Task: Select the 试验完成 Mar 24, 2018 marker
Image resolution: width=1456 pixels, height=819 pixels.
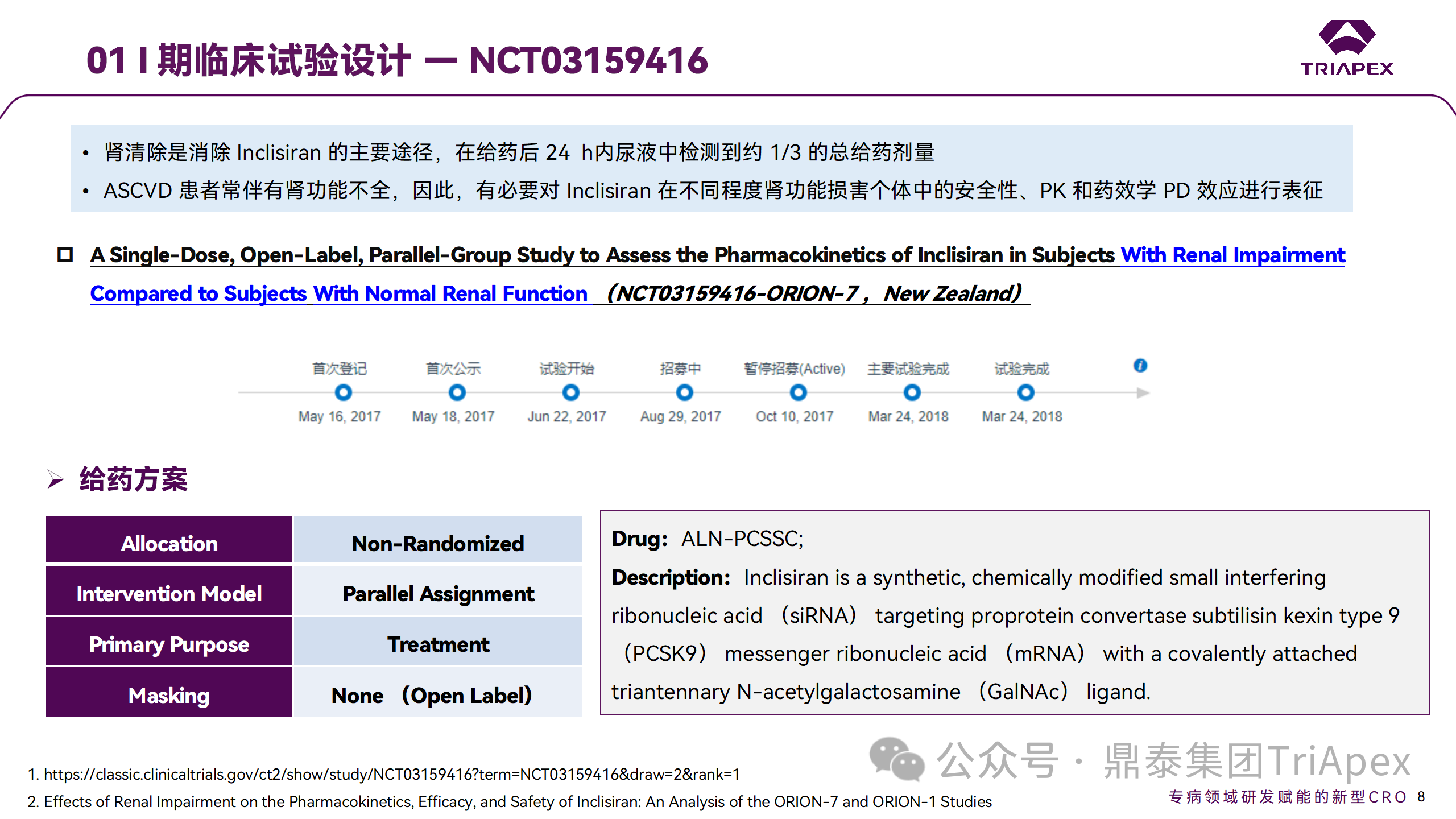Action: pyautogui.click(x=1025, y=392)
